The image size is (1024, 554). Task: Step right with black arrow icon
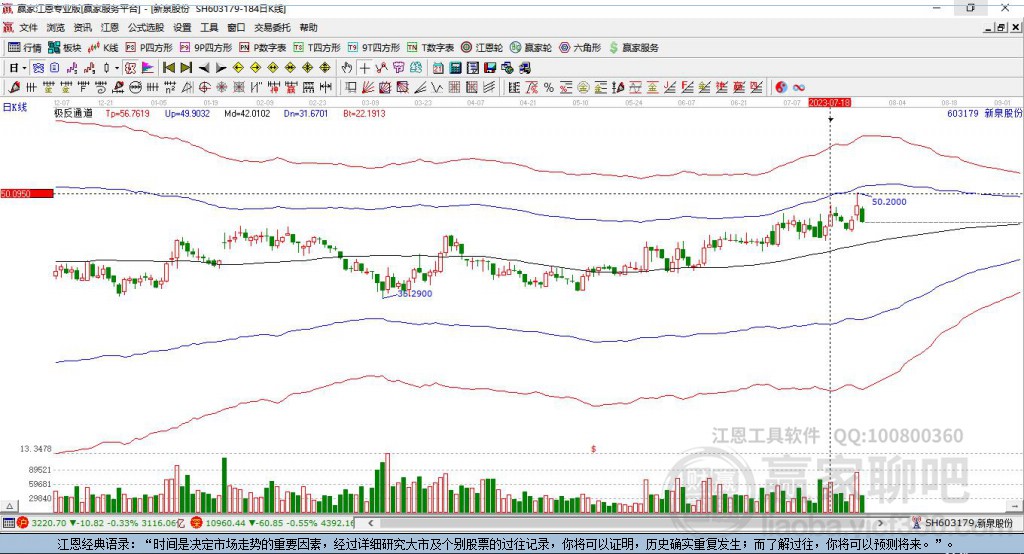[x=221, y=68]
